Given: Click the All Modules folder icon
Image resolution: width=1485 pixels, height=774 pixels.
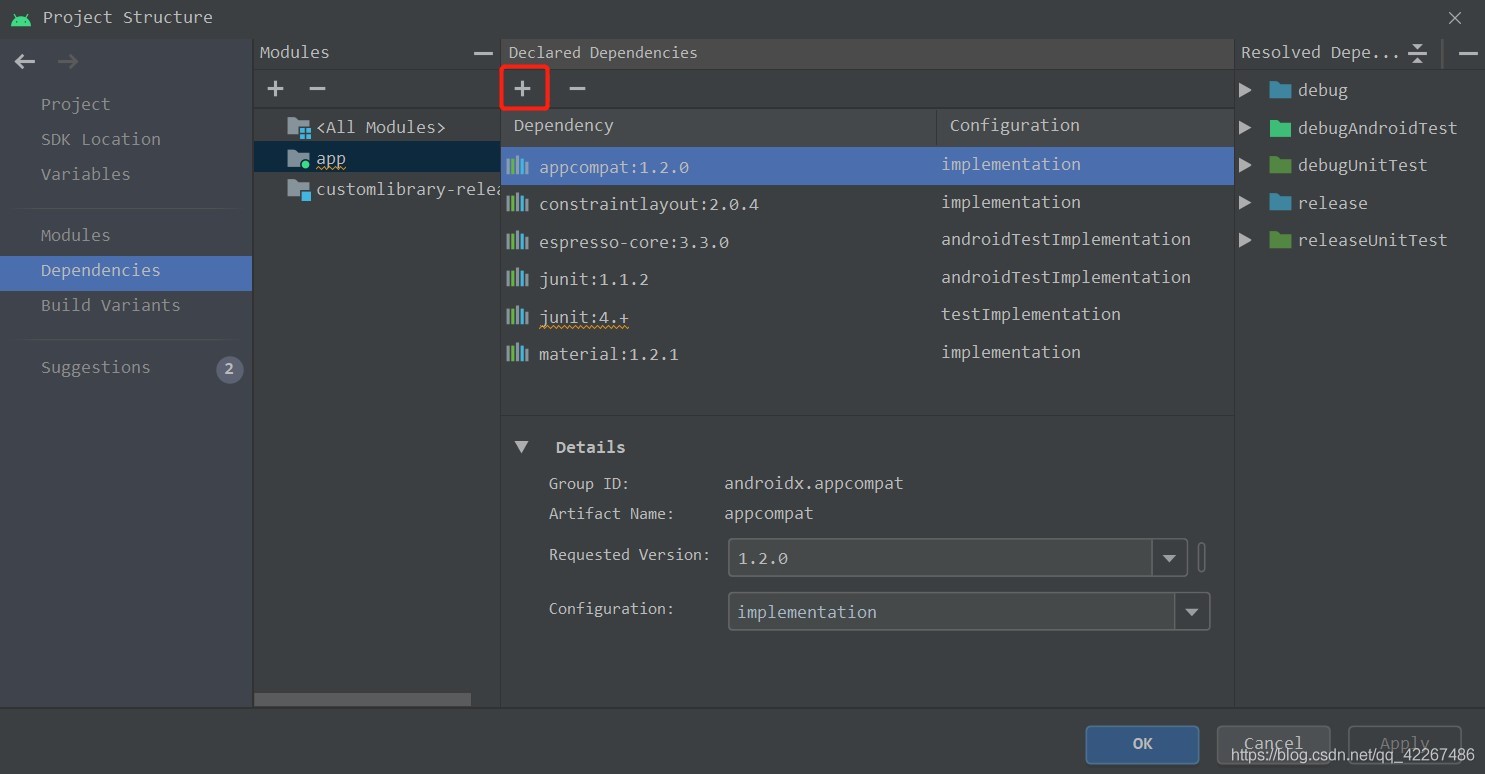Looking at the screenshot, I should click(299, 127).
